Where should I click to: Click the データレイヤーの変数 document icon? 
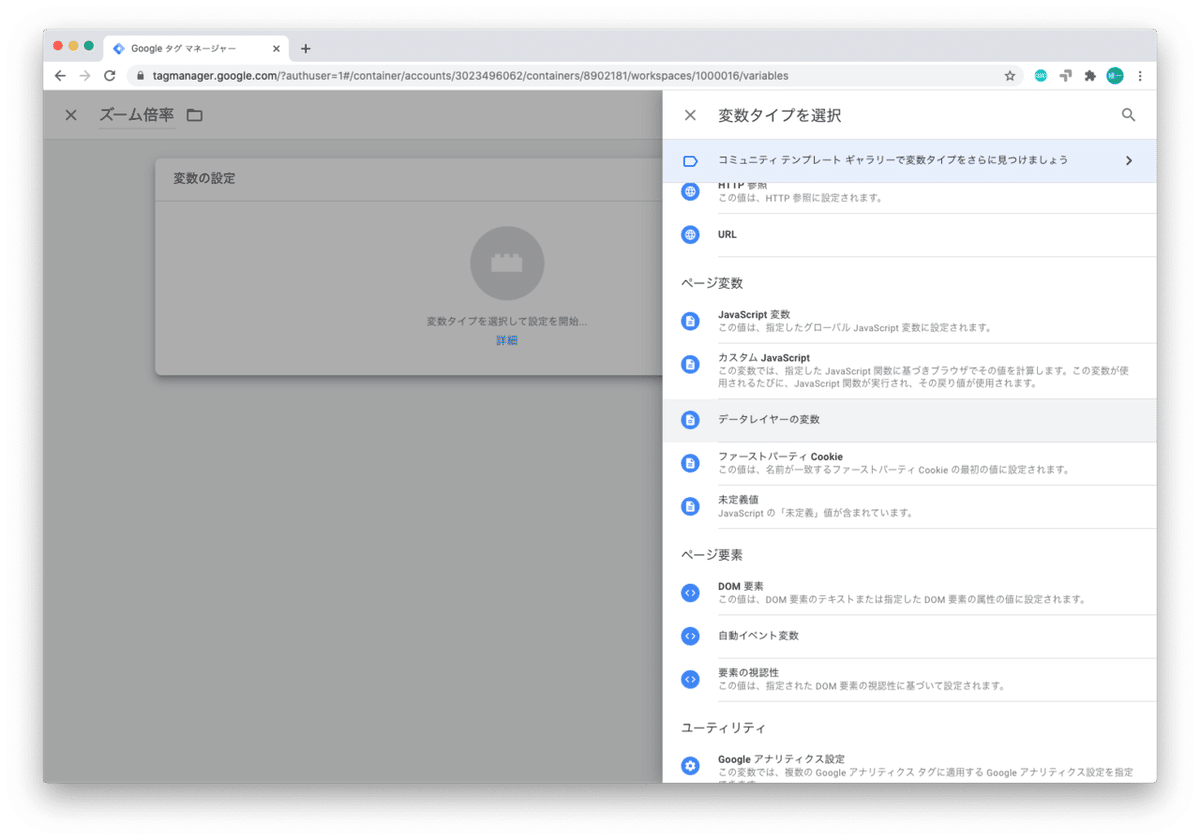[x=690, y=420]
